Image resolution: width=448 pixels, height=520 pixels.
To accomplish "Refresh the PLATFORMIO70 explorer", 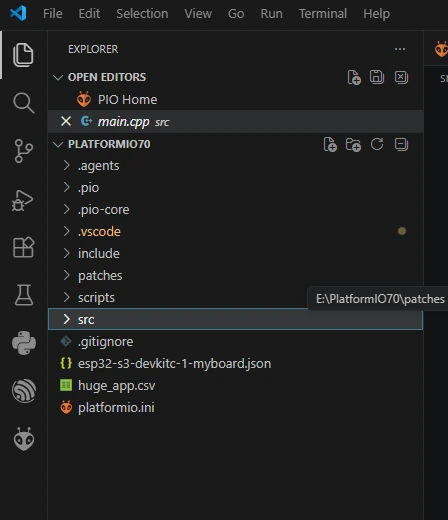I will [377, 144].
